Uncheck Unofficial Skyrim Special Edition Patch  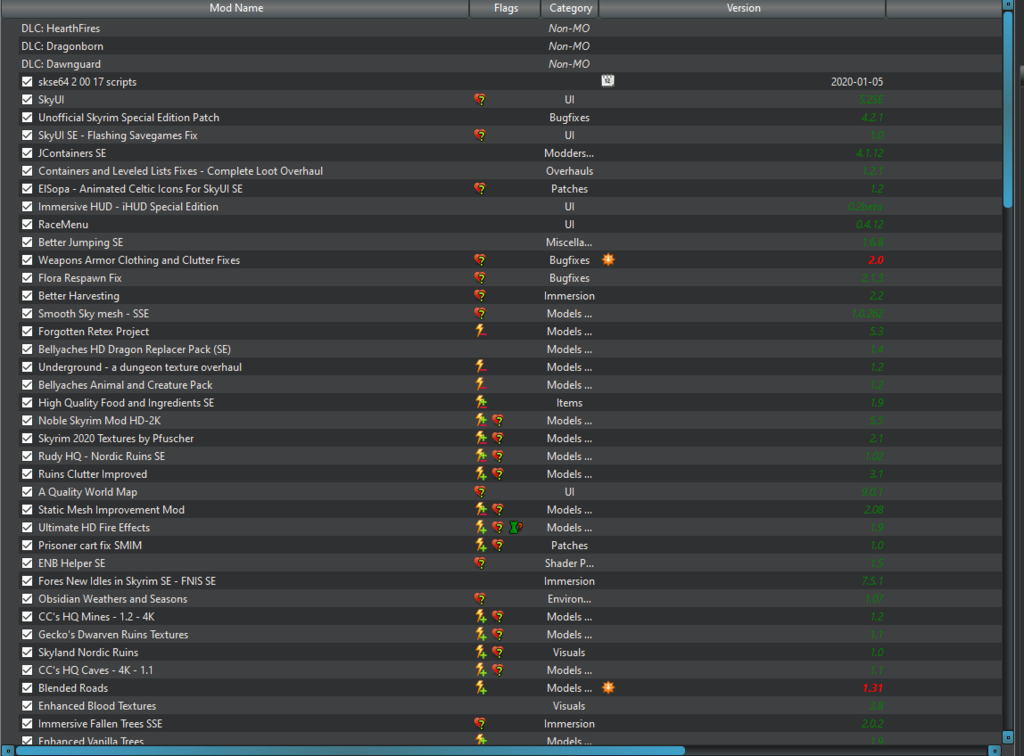[x=28, y=118]
